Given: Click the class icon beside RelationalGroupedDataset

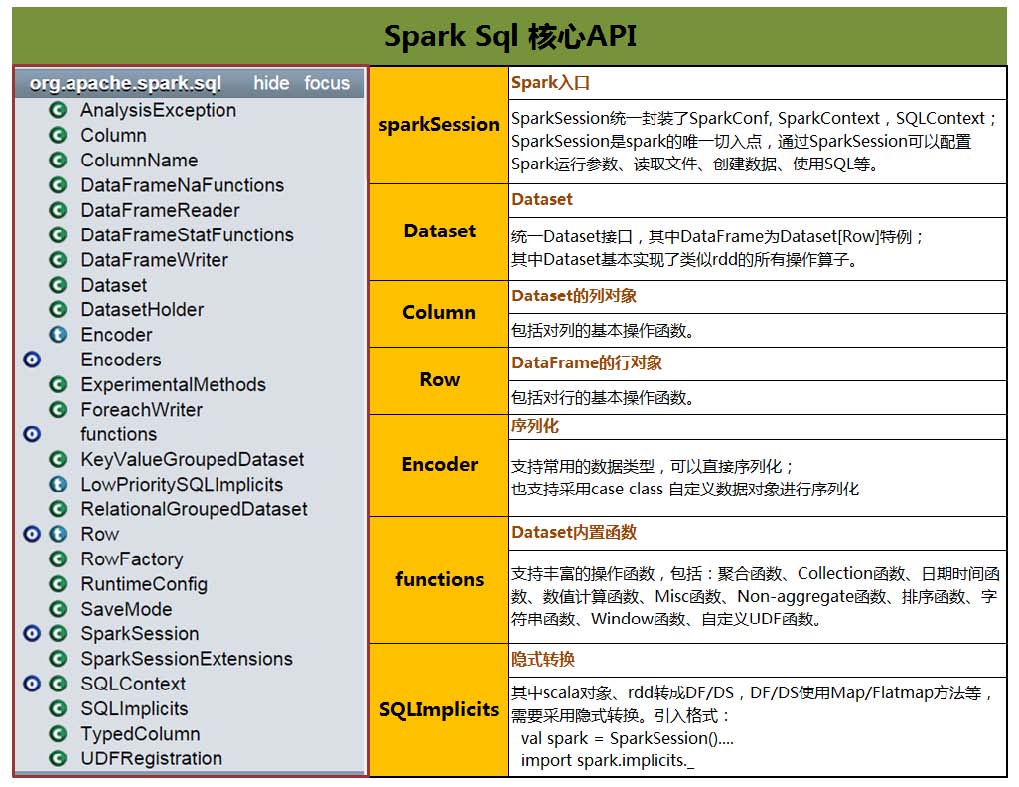Looking at the screenshot, I should pos(58,509).
